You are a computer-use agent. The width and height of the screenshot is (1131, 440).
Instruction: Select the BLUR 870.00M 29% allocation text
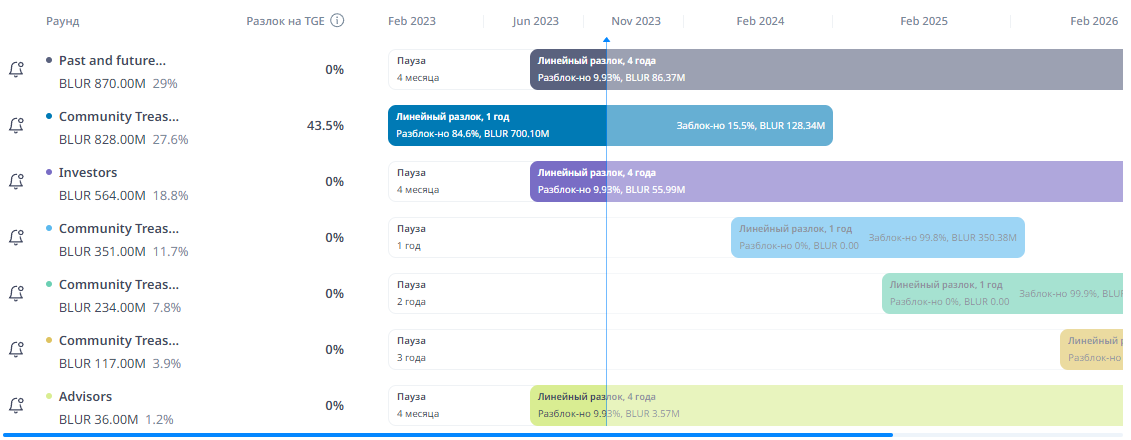118,84
